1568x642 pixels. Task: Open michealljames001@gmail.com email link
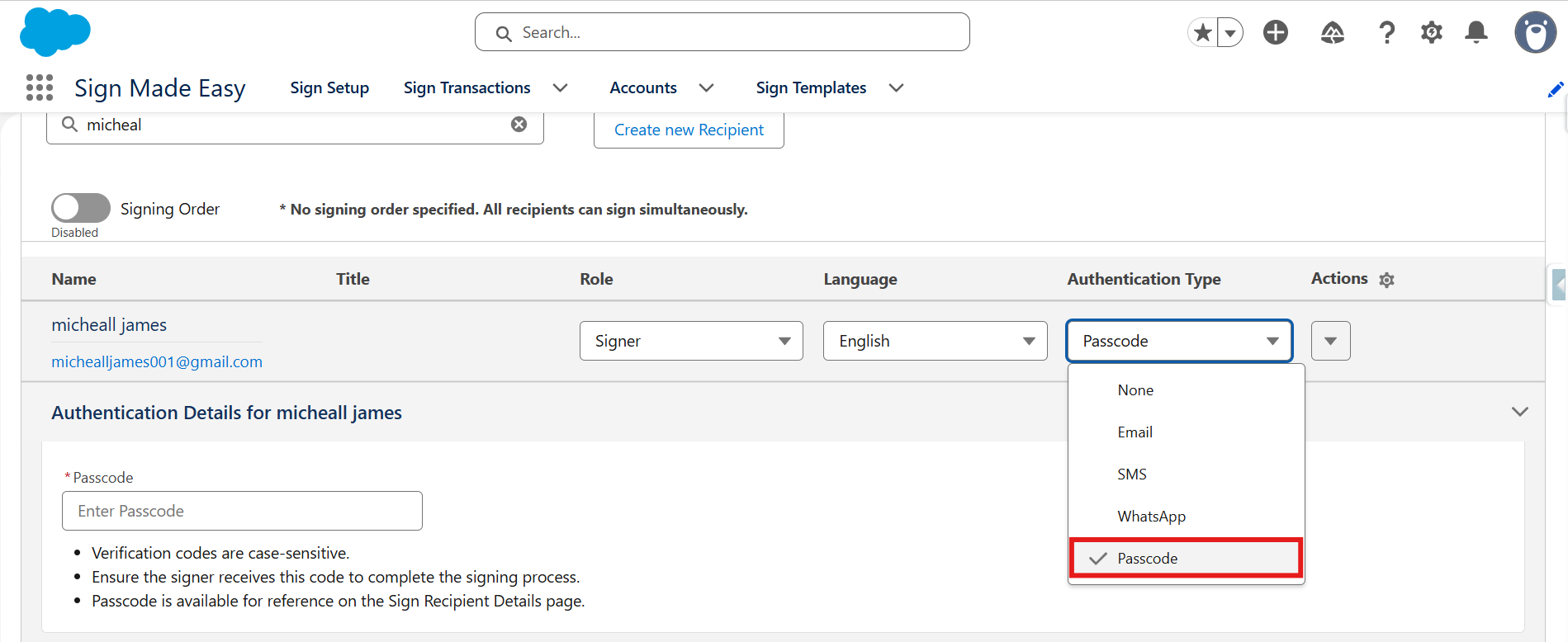(x=157, y=361)
